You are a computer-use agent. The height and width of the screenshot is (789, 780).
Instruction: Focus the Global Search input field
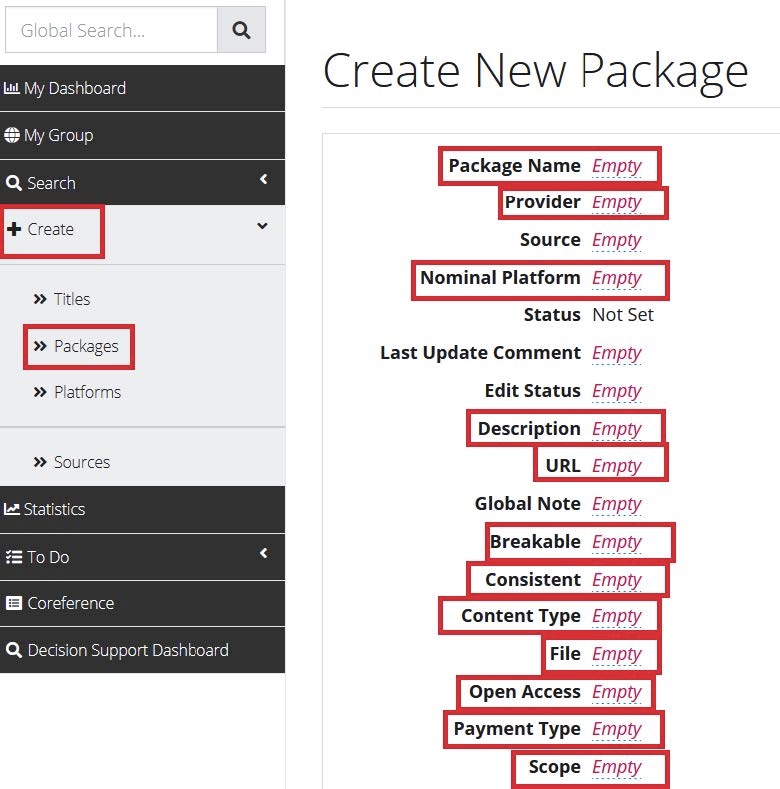pyautogui.click(x=111, y=30)
